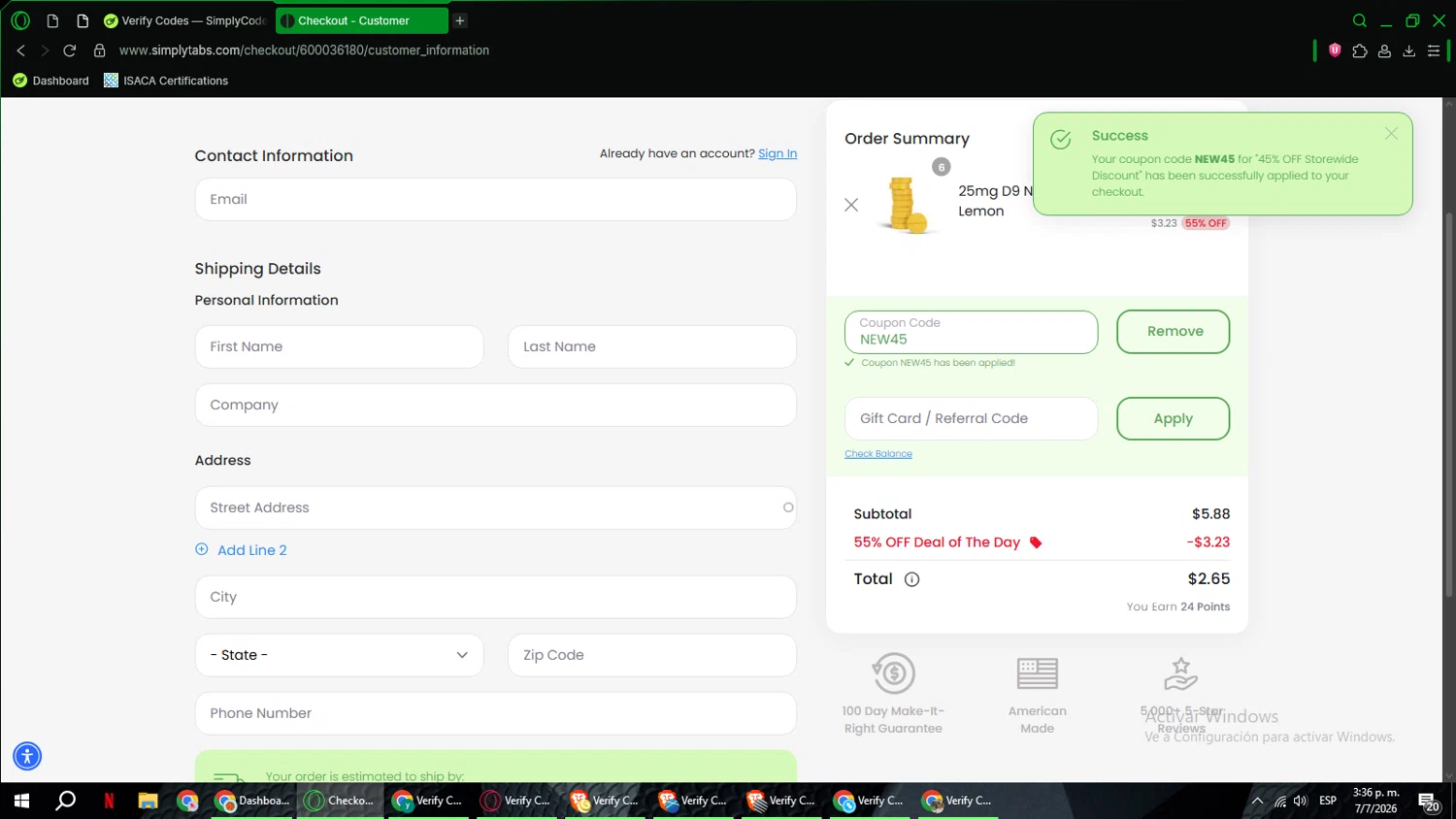Open the browser profile account icon
Screen dimensions: 1456x819
(1384, 50)
